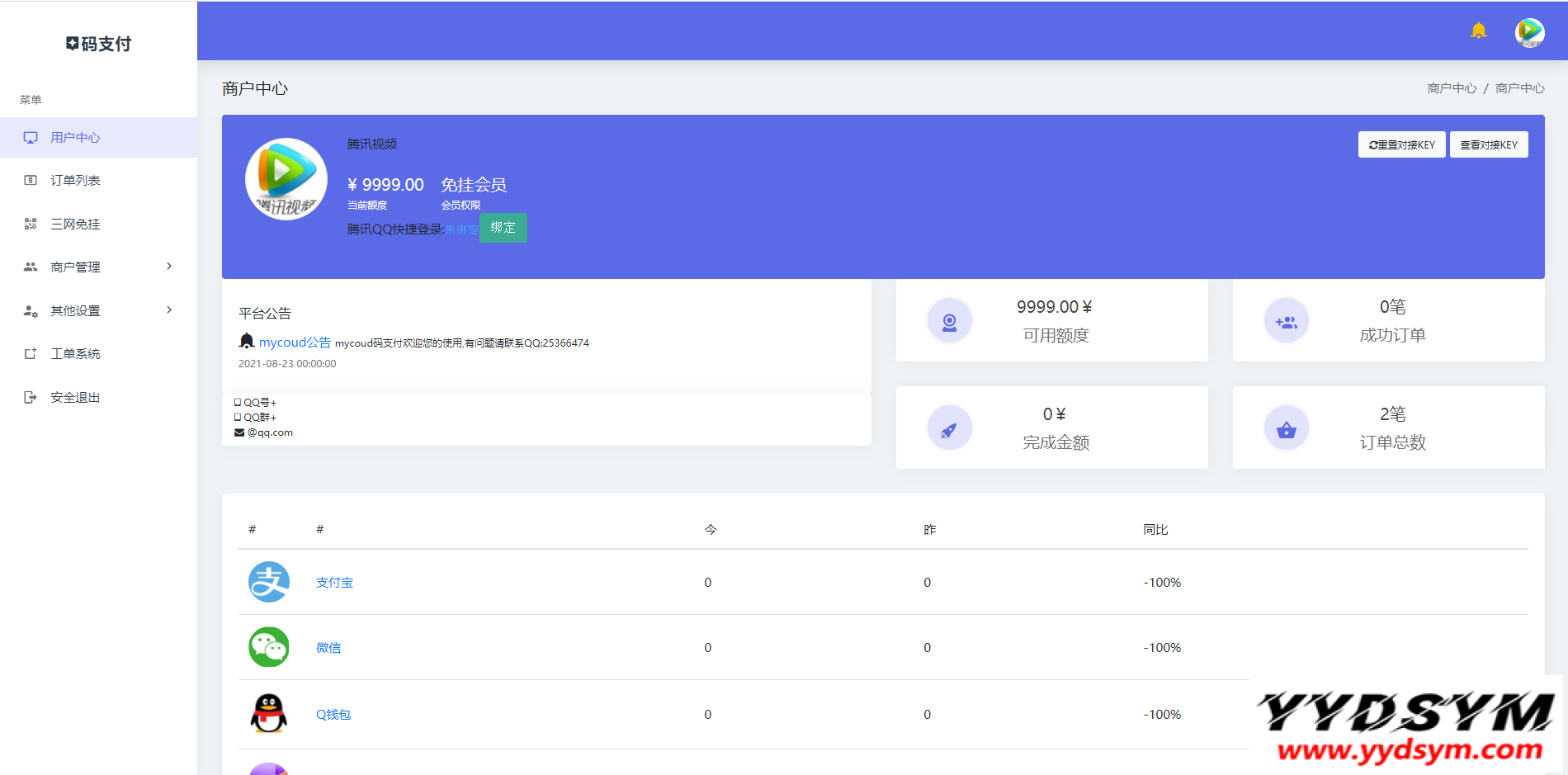Click the green 绑定 button
This screenshot has height=775, width=1568.
503,228
